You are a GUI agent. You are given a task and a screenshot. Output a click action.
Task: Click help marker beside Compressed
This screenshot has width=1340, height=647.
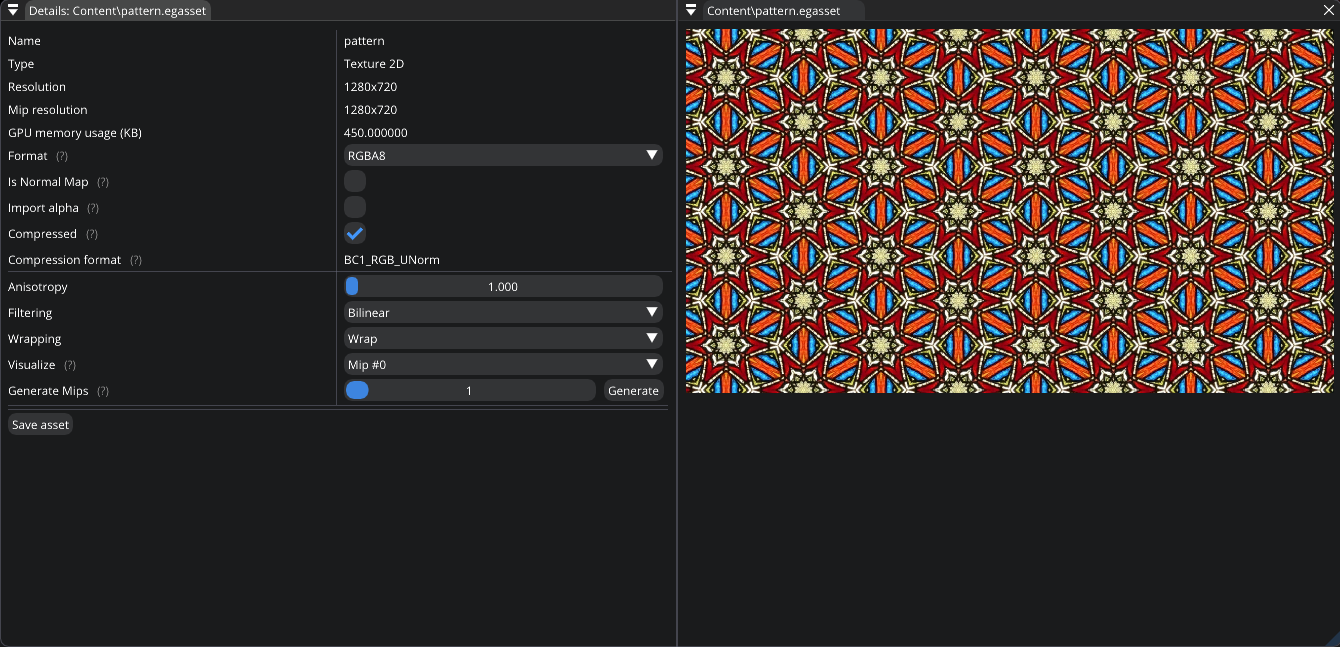[92, 234]
